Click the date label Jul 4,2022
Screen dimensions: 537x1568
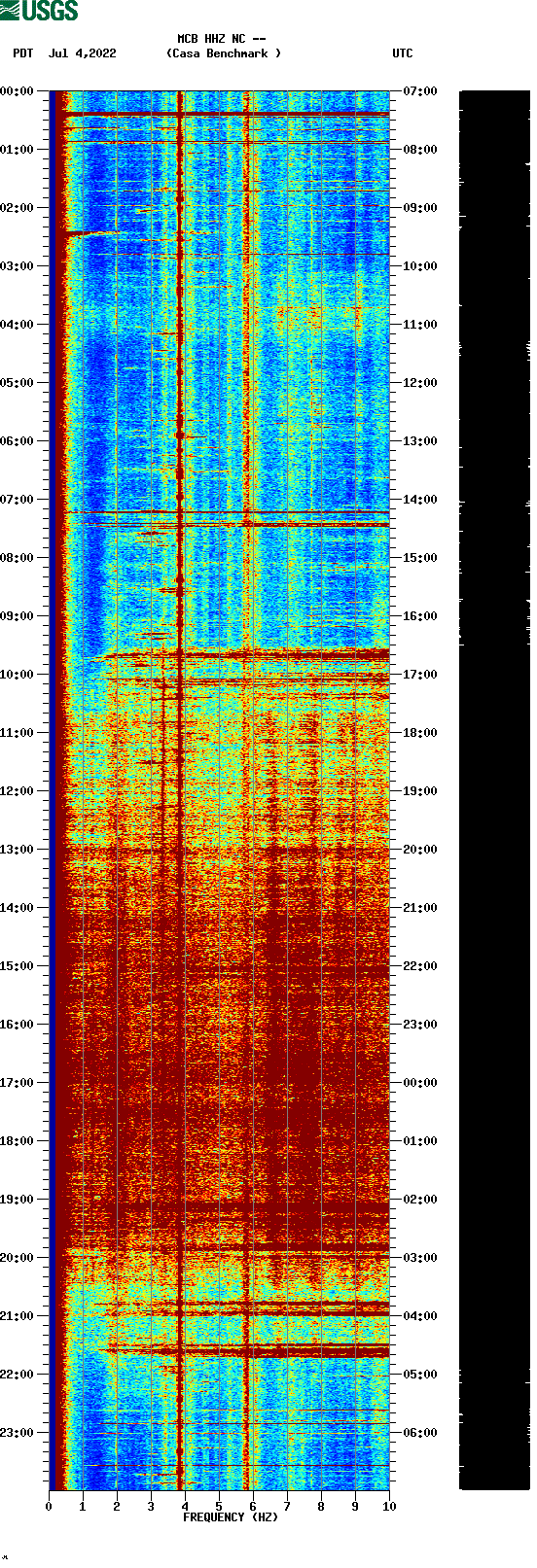(82, 53)
